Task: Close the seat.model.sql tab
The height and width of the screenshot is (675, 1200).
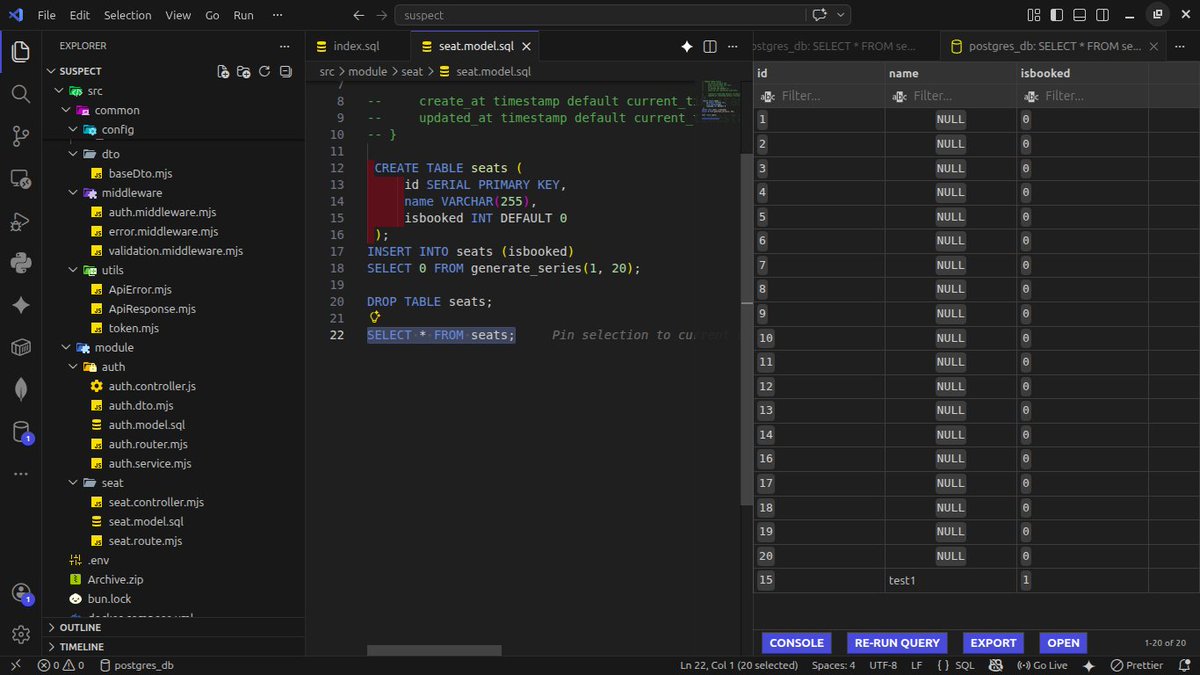Action: [527, 47]
